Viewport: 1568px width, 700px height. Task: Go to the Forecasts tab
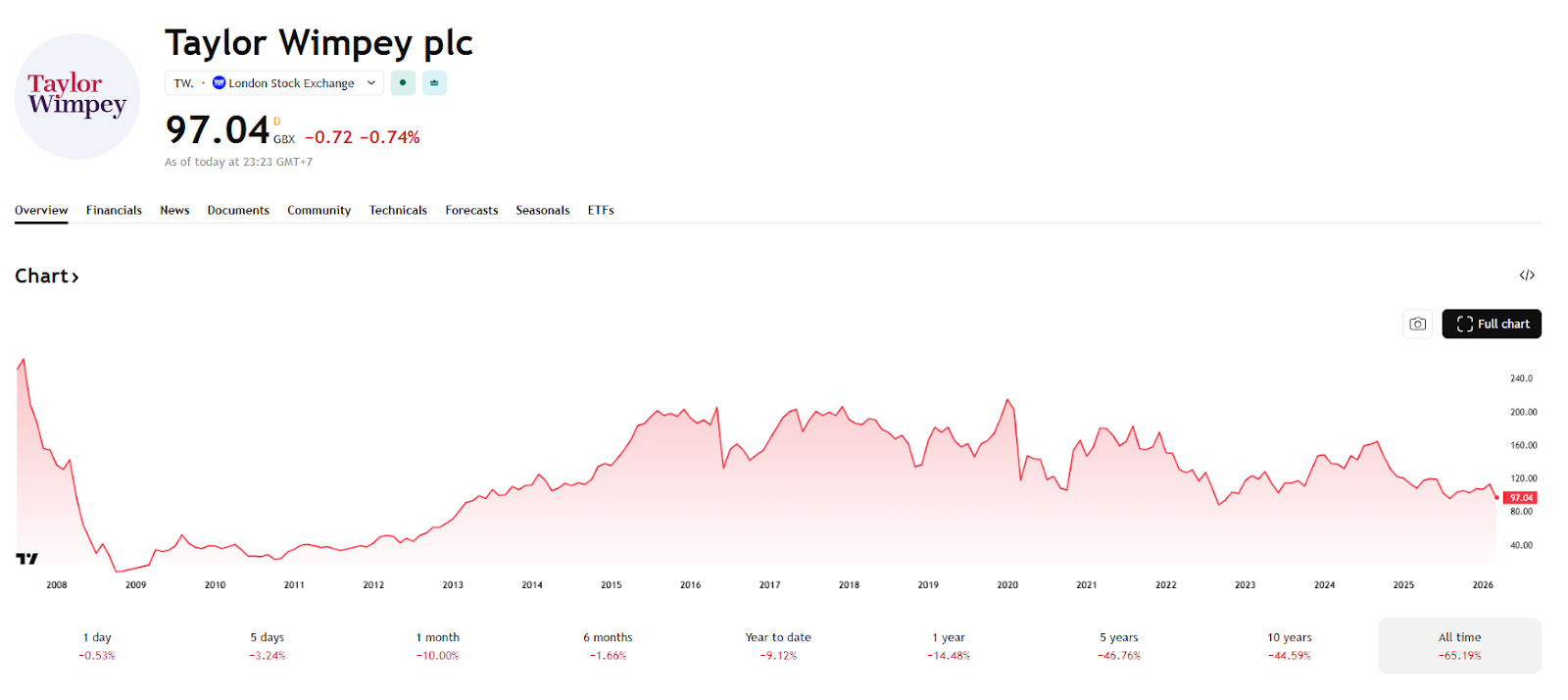pyautogui.click(x=471, y=210)
